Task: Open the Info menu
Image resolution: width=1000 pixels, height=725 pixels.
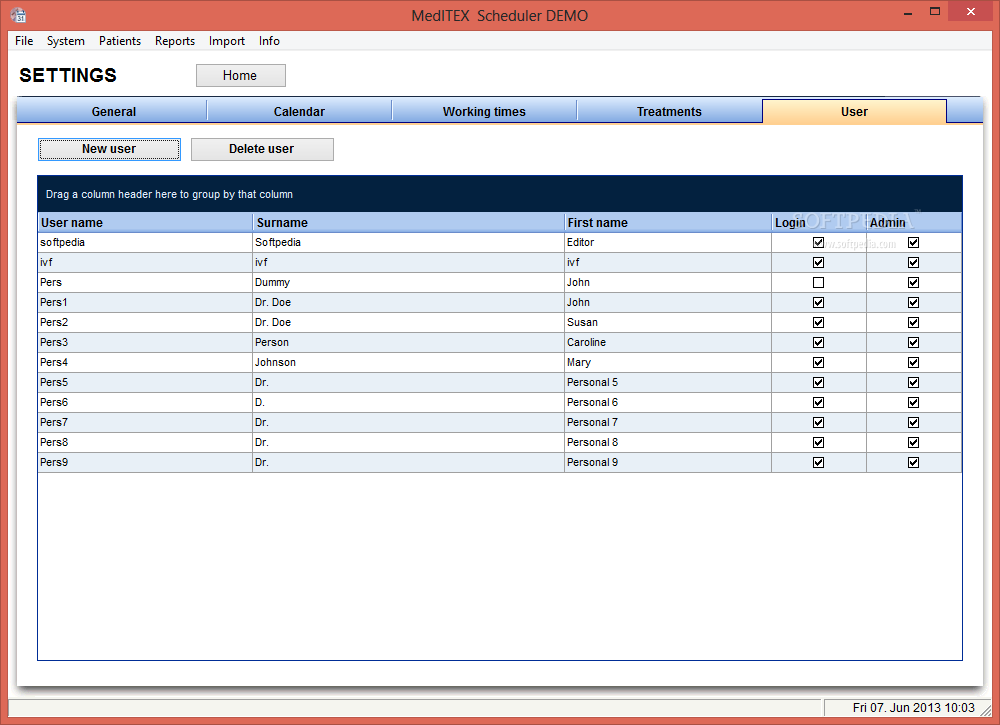Action: tap(269, 41)
